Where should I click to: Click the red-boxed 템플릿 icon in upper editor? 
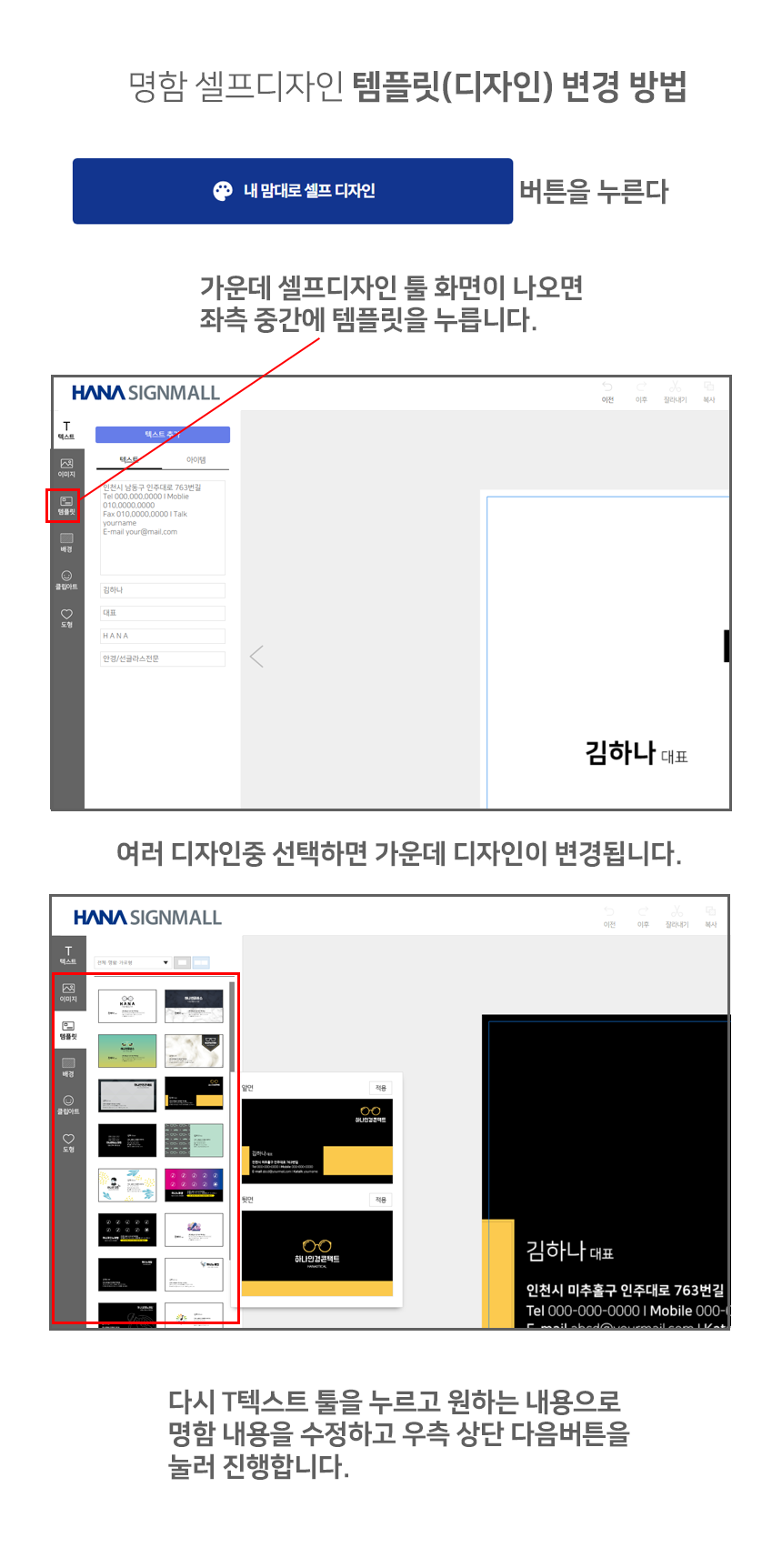65,505
